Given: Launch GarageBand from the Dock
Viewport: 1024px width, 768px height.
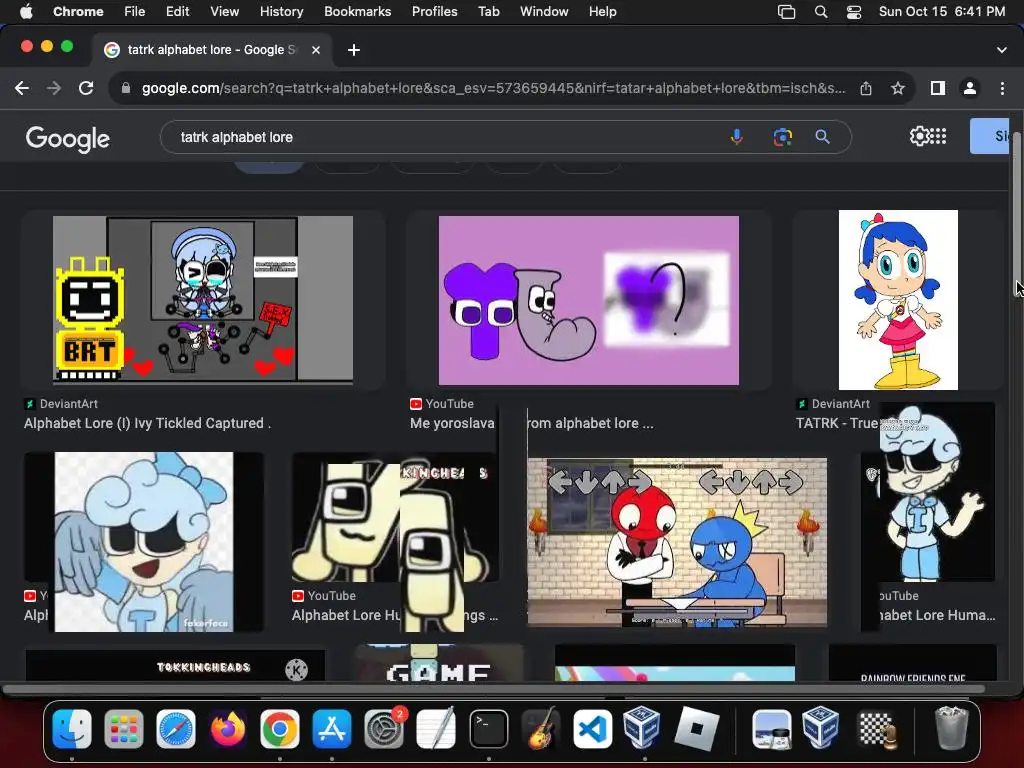Looking at the screenshot, I should point(541,729).
